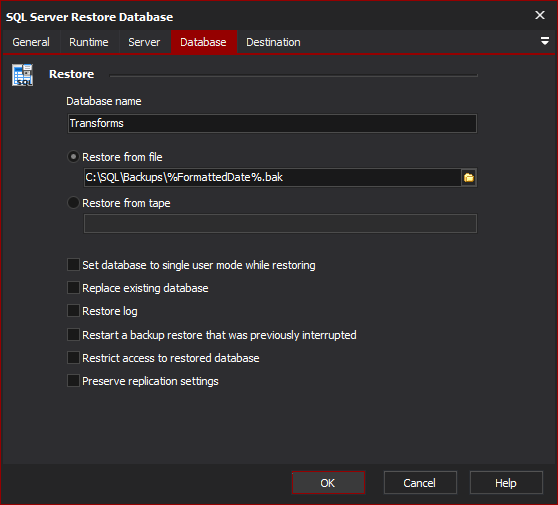Select the Restore from tape radio button
Image resolution: width=558 pixels, height=505 pixels.
pyautogui.click(x=73, y=203)
